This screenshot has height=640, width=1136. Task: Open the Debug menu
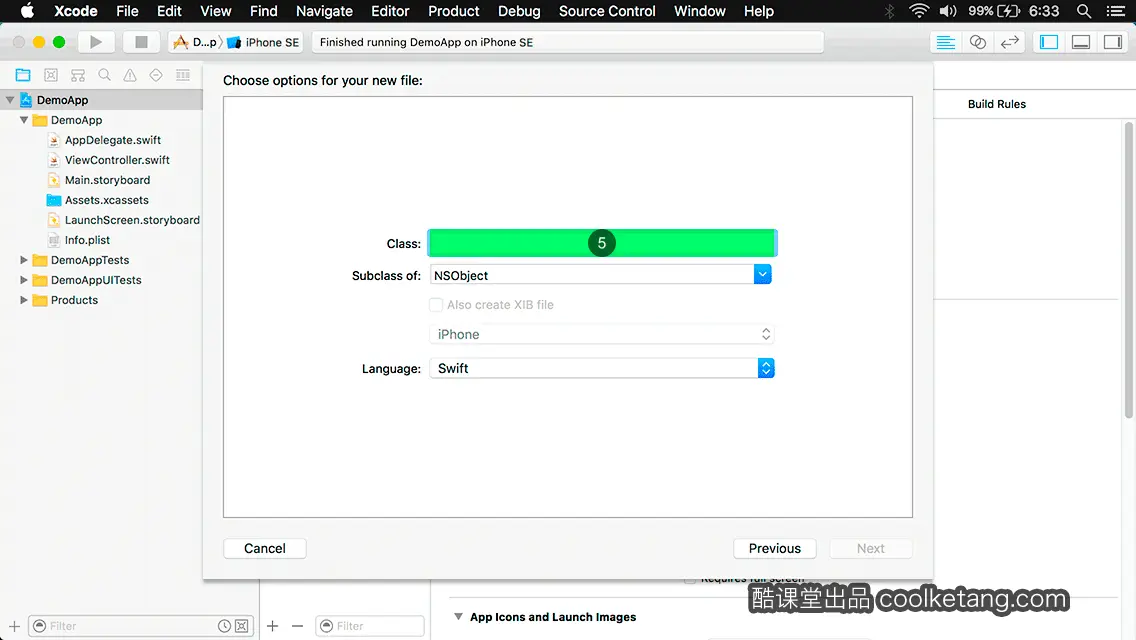[x=519, y=11]
